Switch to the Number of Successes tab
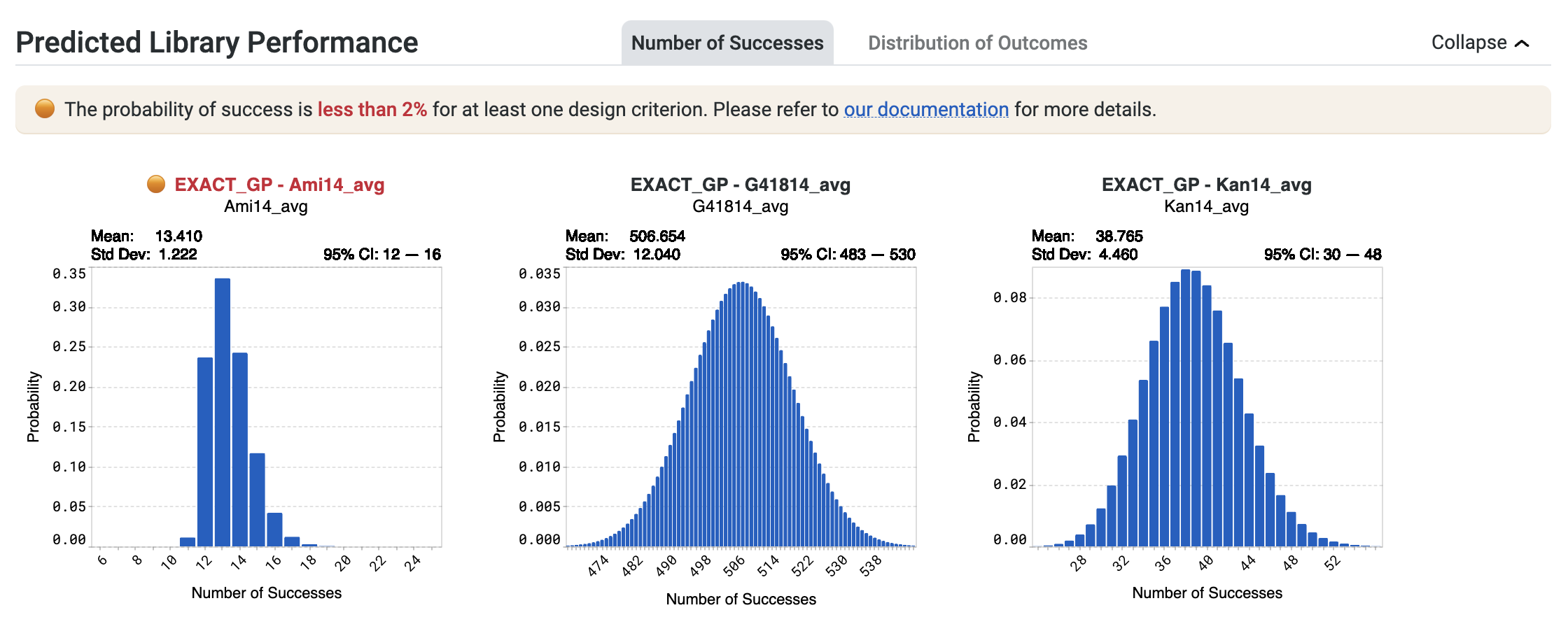The width and height of the screenshot is (1568, 638). pos(727,43)
